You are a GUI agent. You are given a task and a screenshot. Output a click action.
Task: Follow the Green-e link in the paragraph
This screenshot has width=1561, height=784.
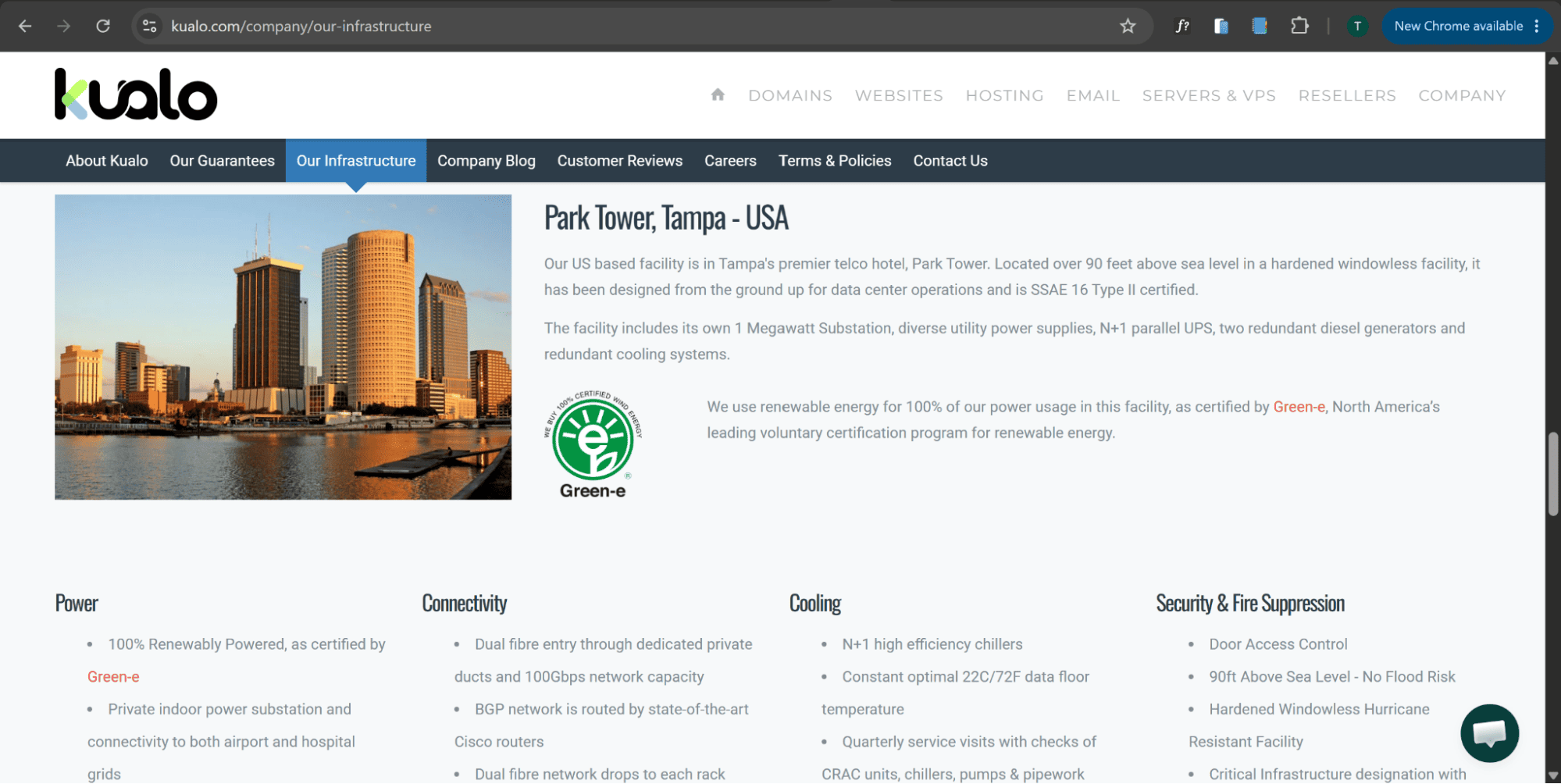(x=1299, y=407)
